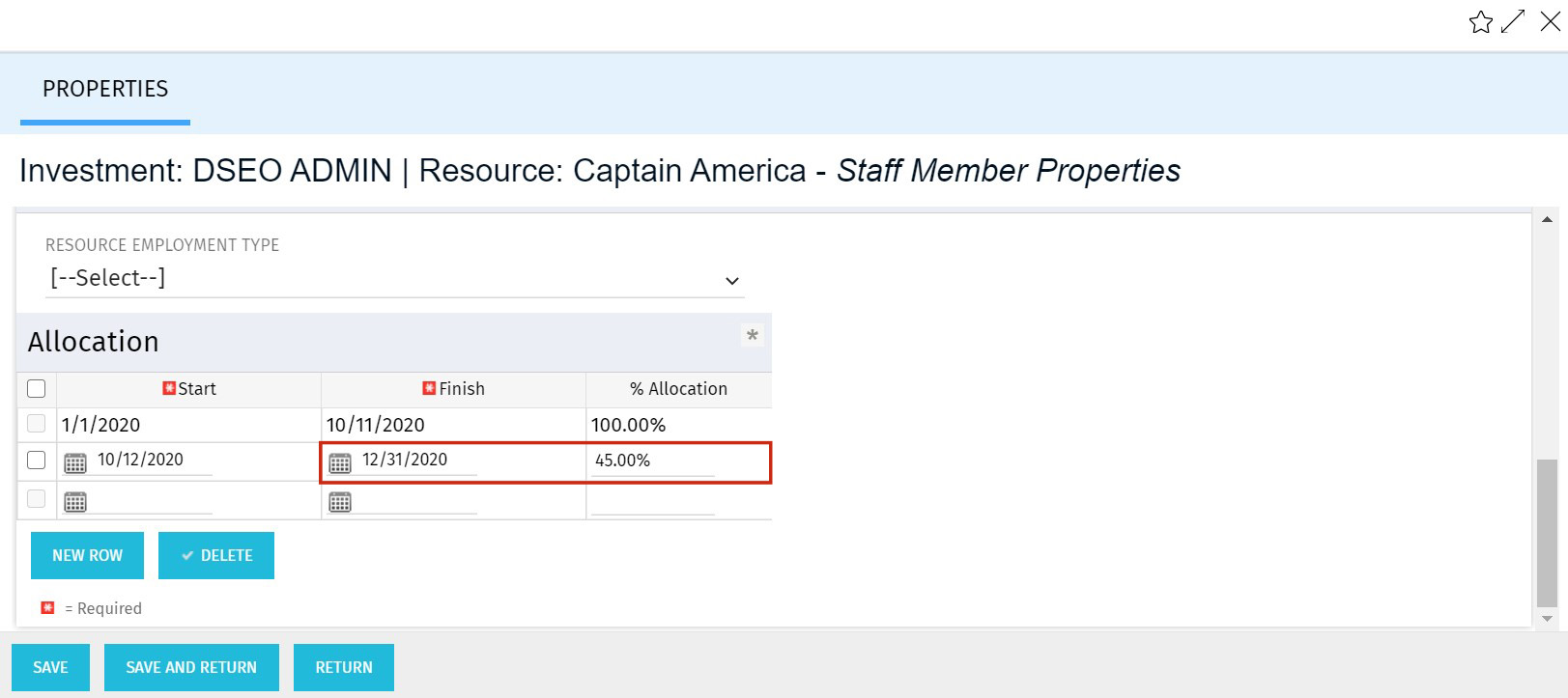Click the New Row button
This screenshot has width=1568, height=698.
[87, 556]
